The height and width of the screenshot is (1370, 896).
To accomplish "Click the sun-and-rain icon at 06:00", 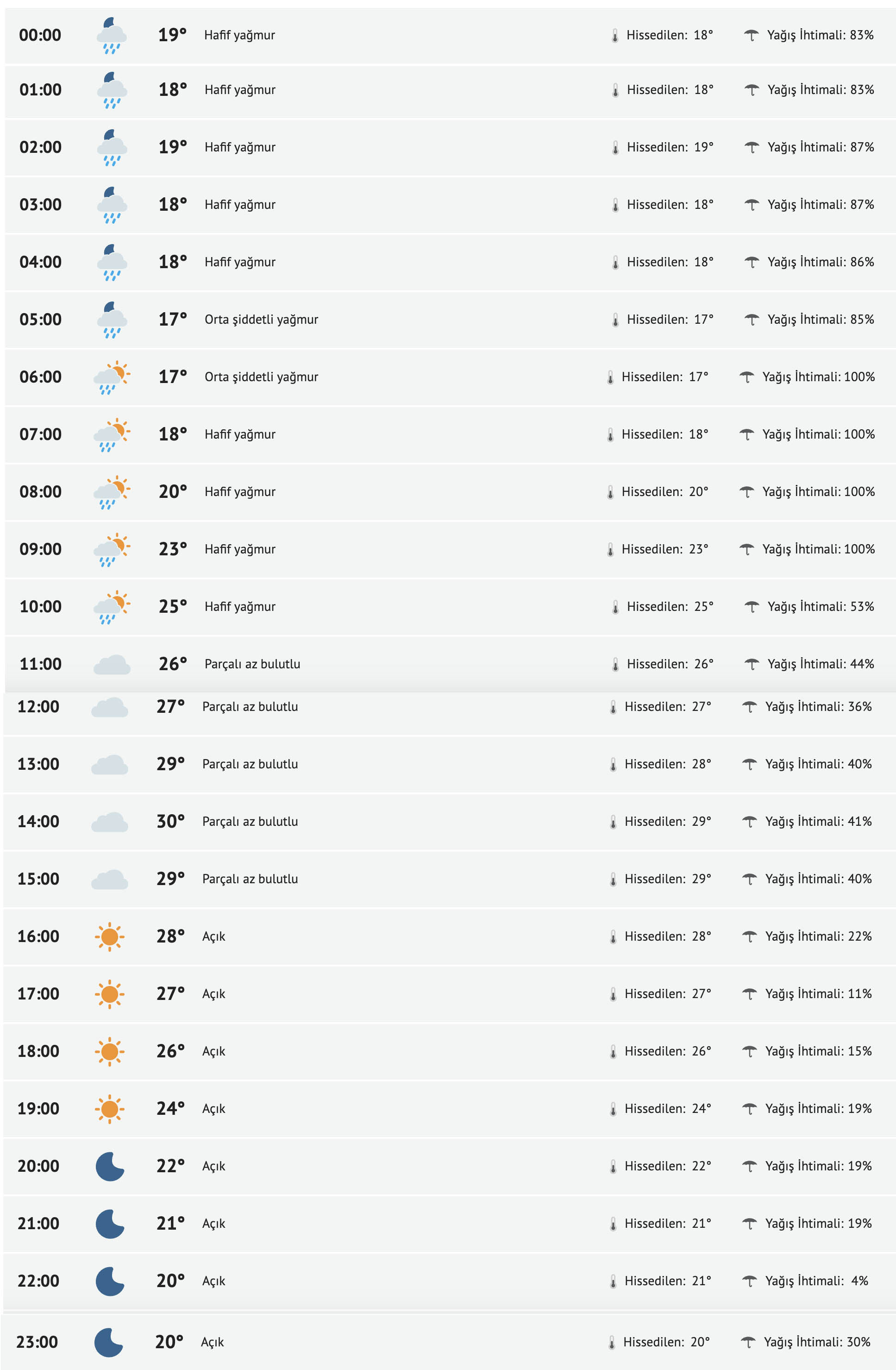I will [112, 377].
